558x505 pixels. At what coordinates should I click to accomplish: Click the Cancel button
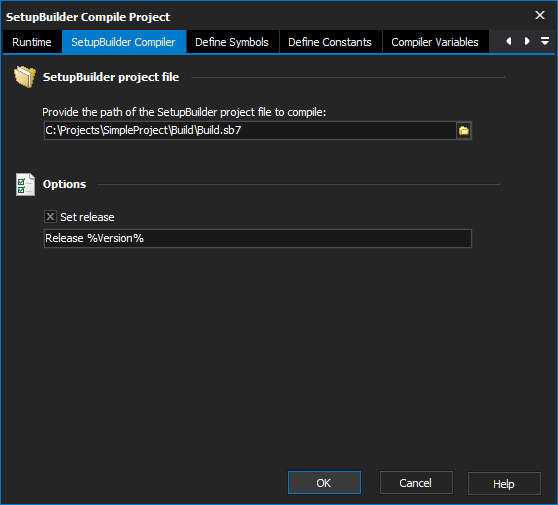(x=416, y=483)
